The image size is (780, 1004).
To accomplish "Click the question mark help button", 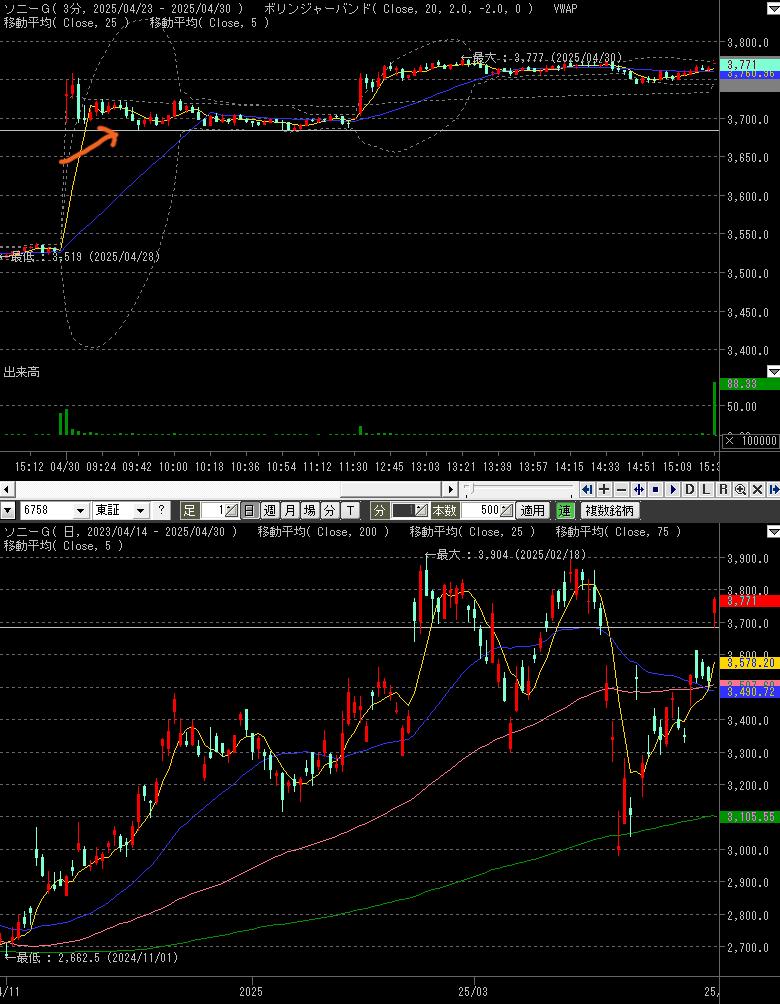I will pyautogui.click(x=161, y=510).
